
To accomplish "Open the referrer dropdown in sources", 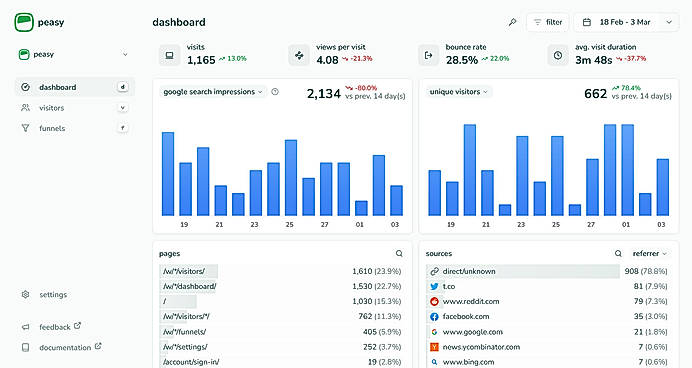I will point(650,253).
